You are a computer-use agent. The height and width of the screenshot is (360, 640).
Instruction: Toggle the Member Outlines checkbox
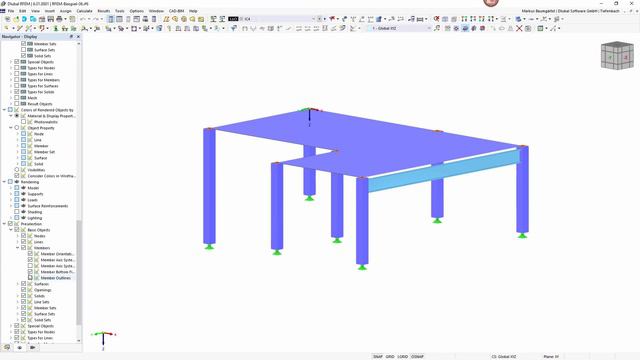[x=30, y=278]
